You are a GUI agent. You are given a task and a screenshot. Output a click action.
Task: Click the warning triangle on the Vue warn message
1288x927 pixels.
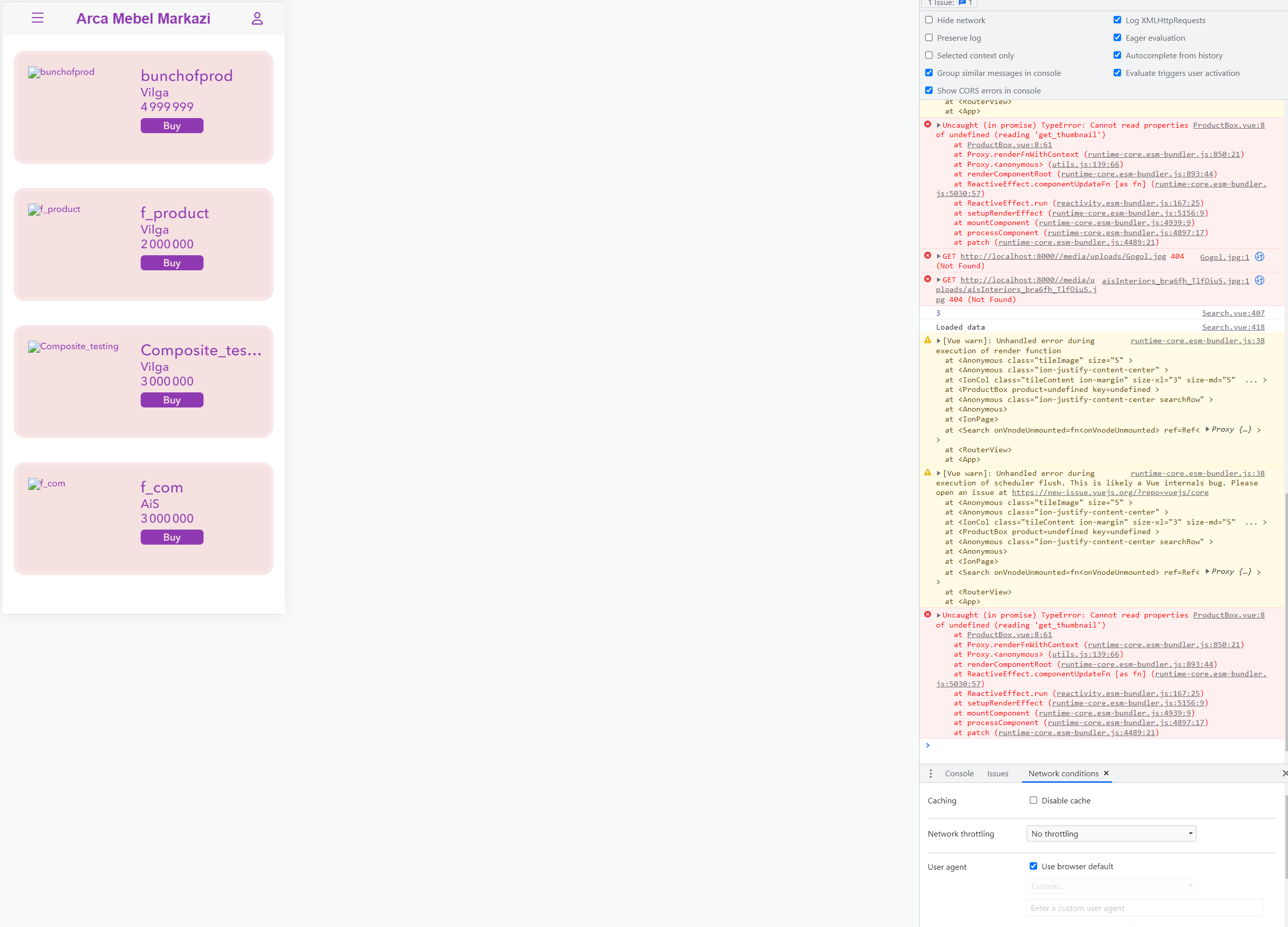pyautogui.click(x=928, y=340)
